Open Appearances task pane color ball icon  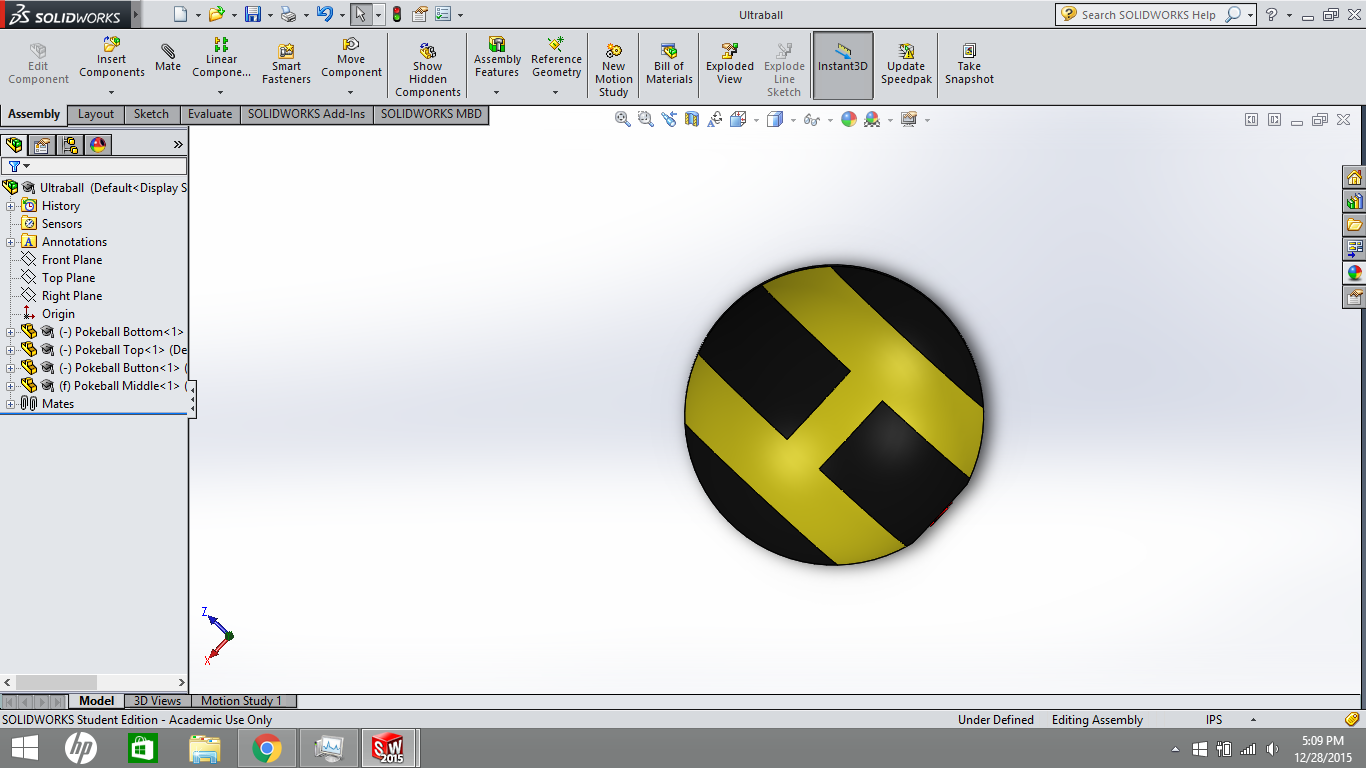[x=1355, y=273]
